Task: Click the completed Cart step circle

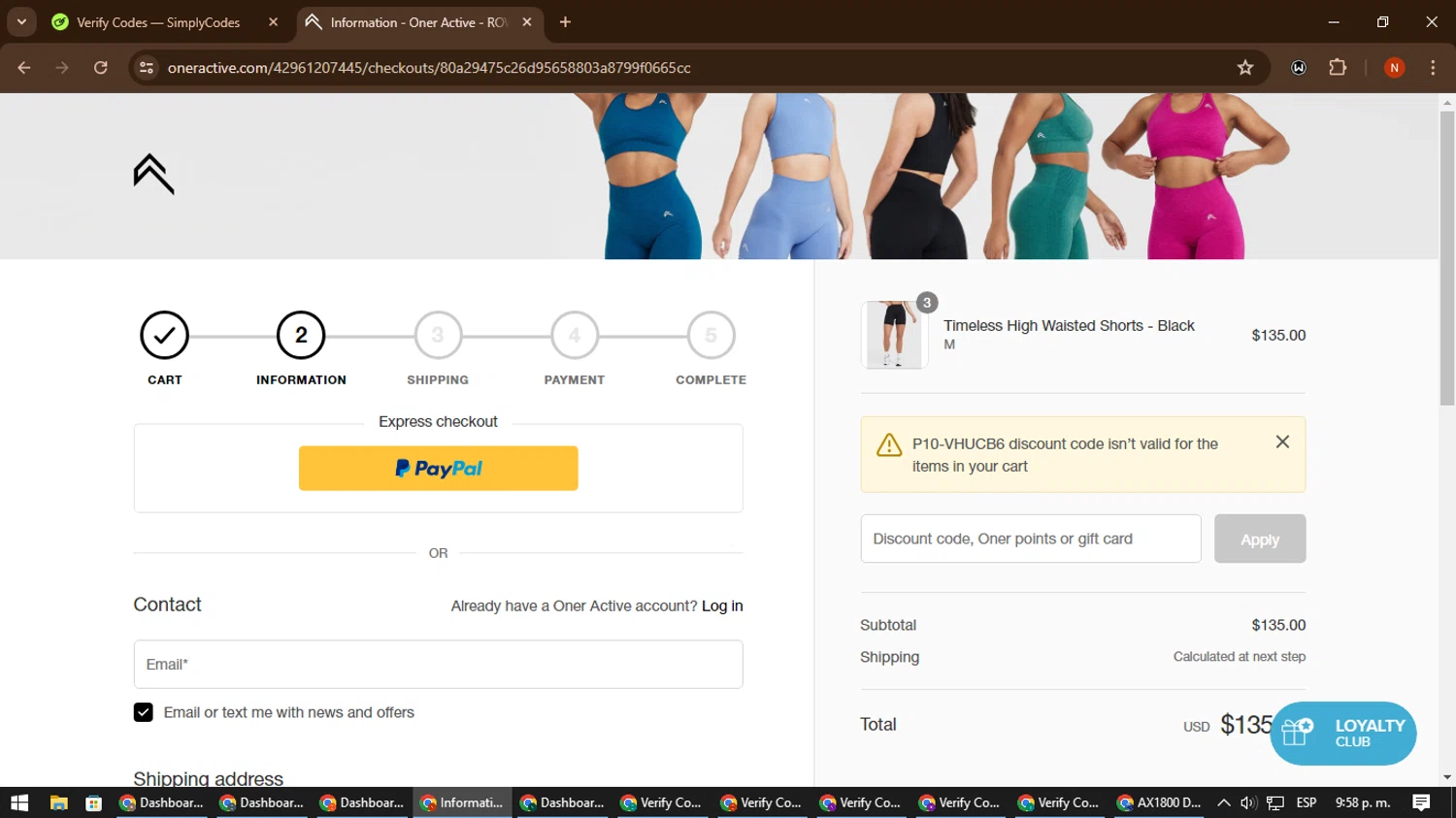Action: (164, 336)
